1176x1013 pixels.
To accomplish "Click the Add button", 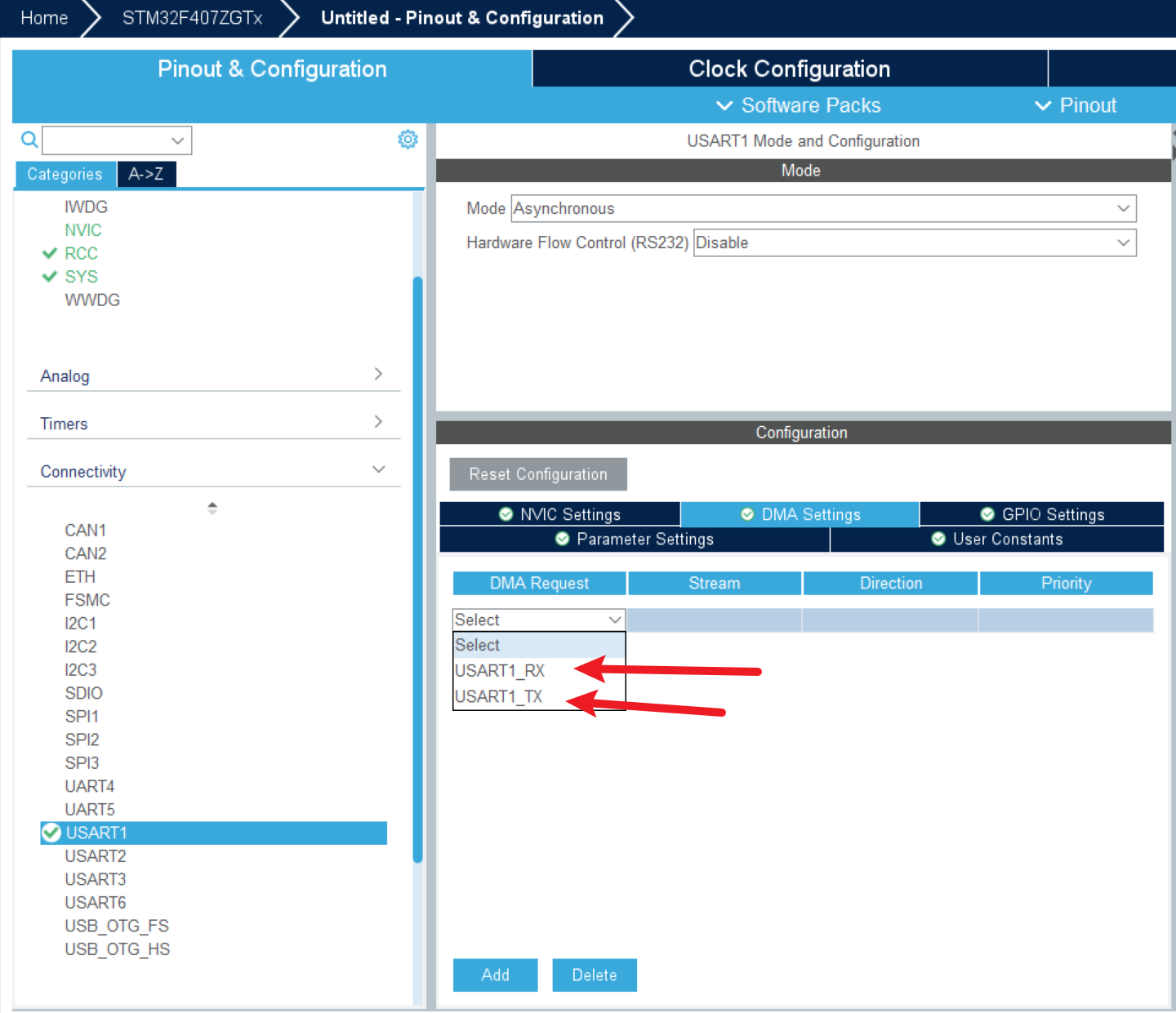I will 496,975.
